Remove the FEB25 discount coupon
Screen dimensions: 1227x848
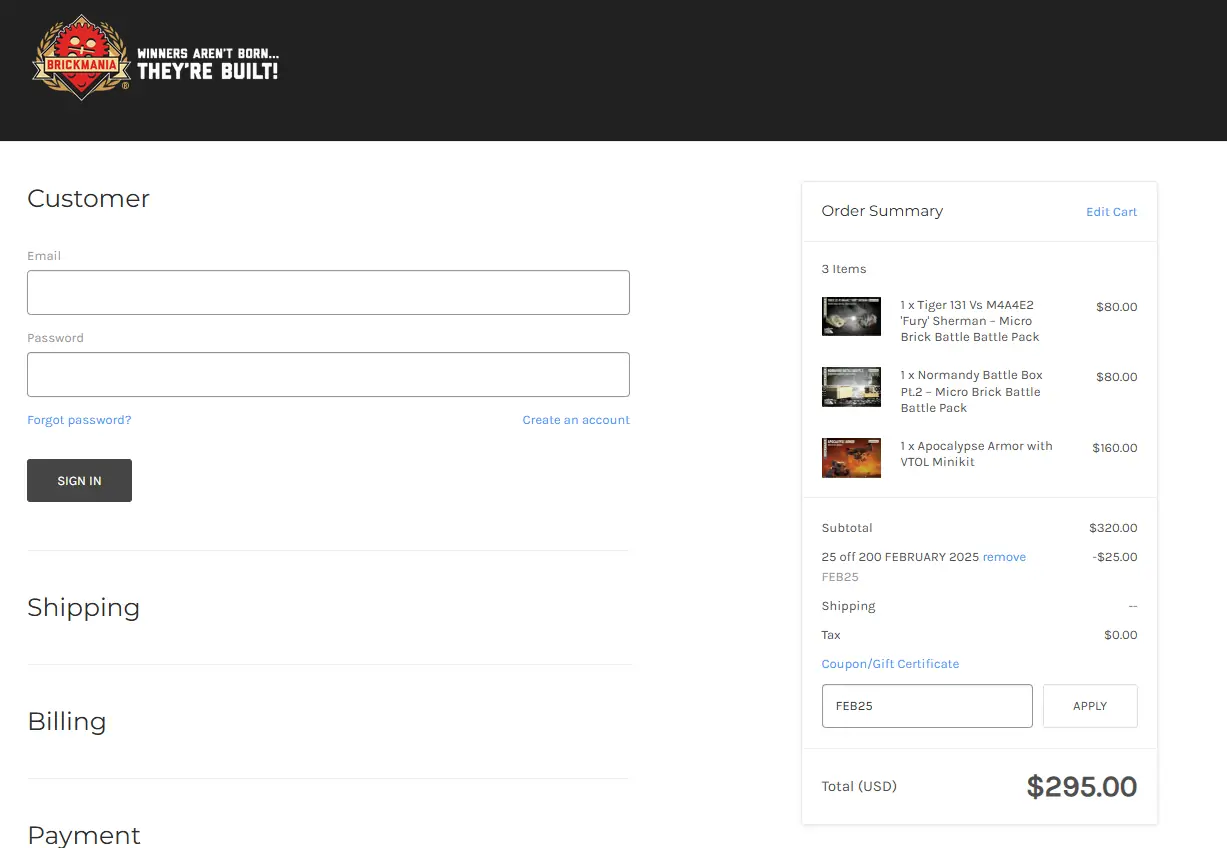(x=1004, y=557)
